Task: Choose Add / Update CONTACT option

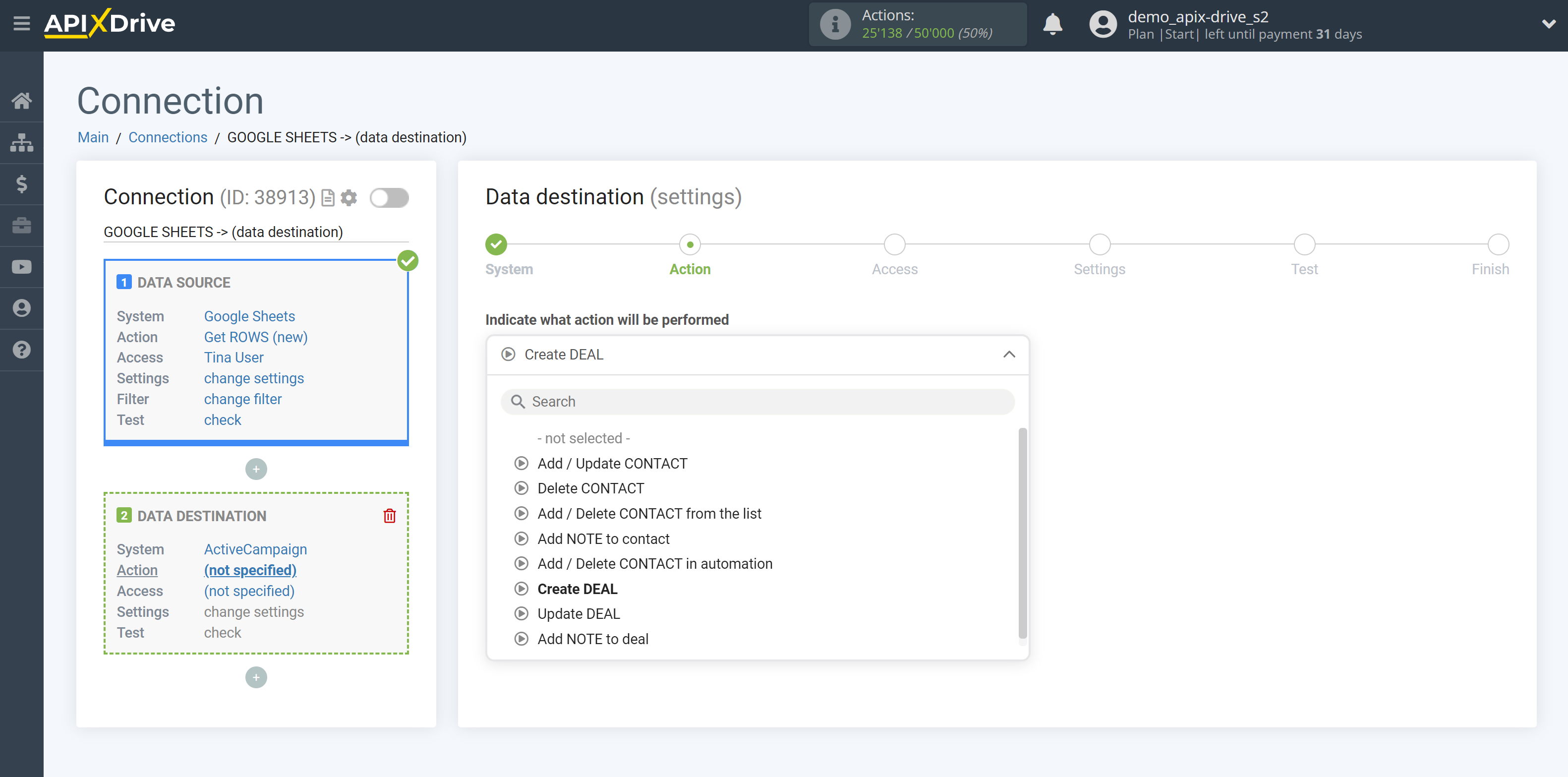Action: coord(612,464)
